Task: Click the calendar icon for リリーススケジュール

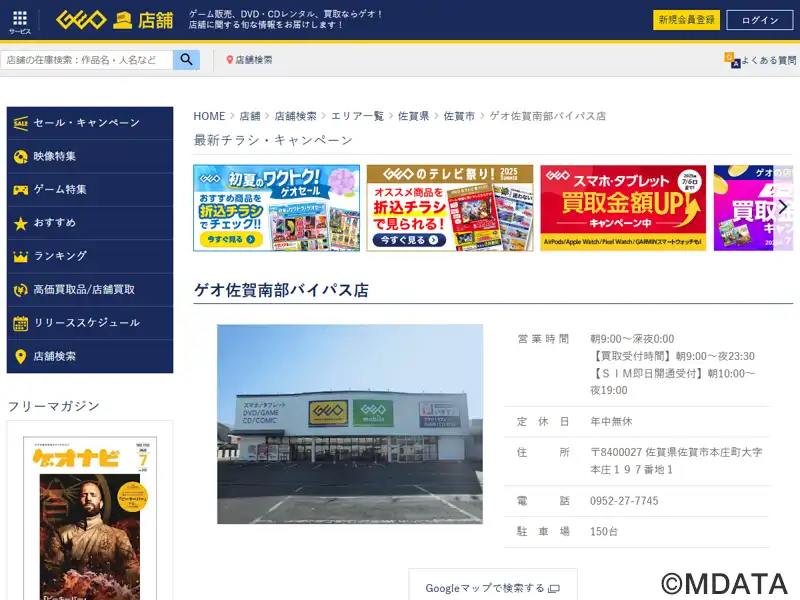Action: click(x=20, y=323)
